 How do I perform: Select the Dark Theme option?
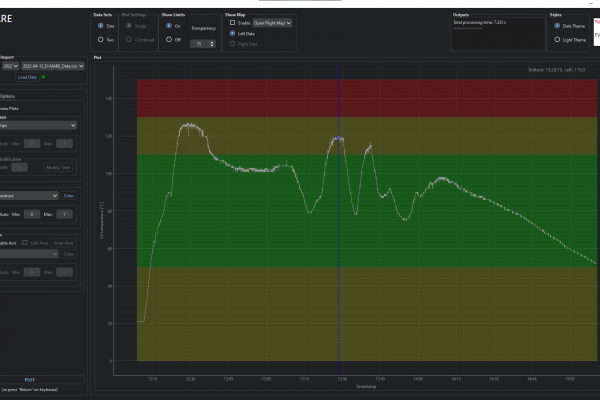556,26
